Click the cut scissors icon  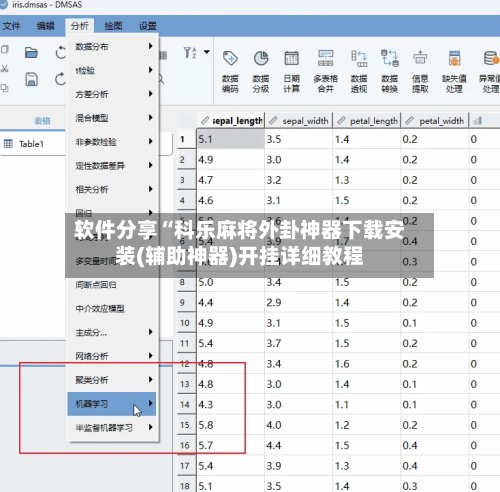(x=5, y=69)
